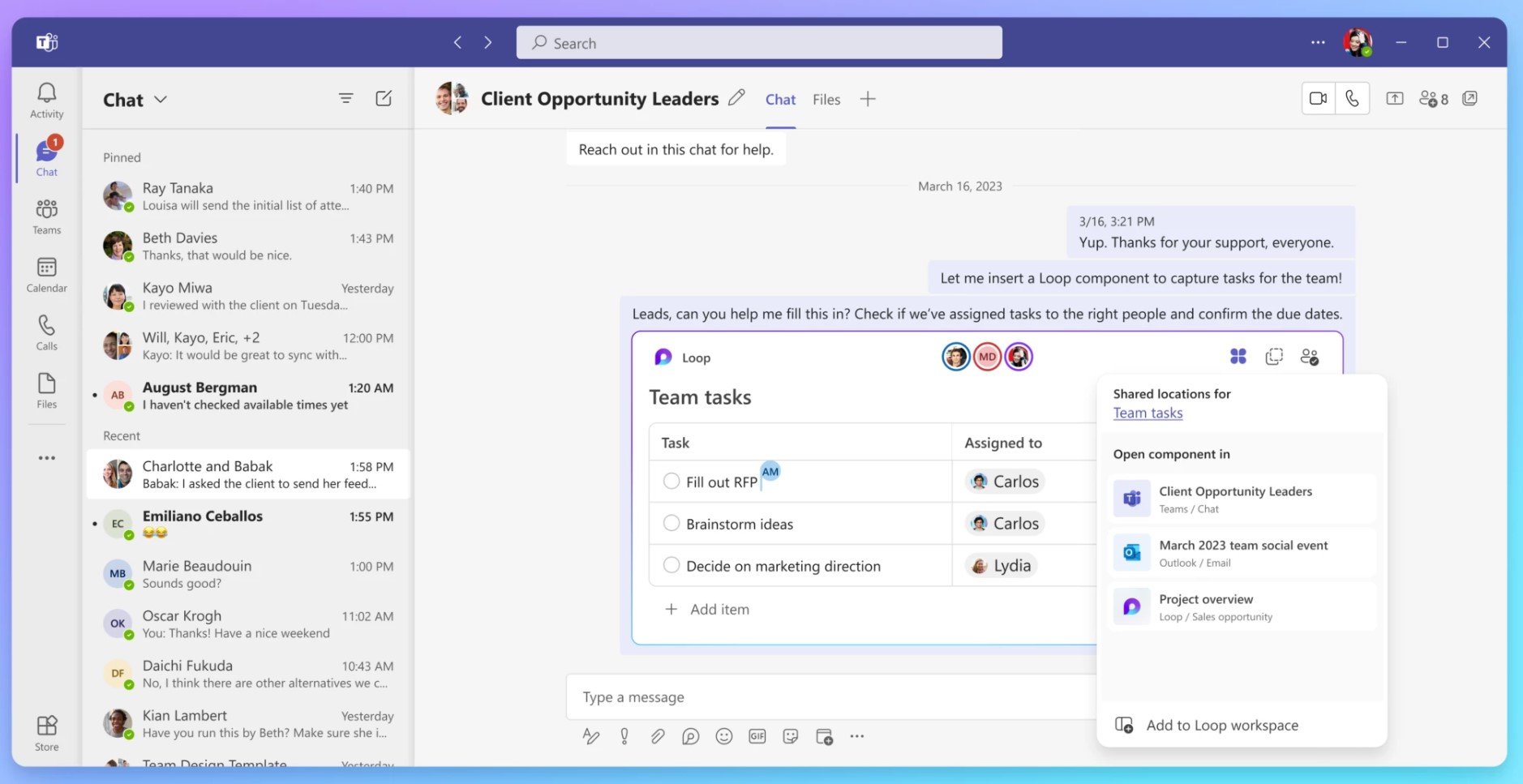Open Calls from the sidebar
Viewport: 1523px width, 784px height.
(x=46, y=333)
